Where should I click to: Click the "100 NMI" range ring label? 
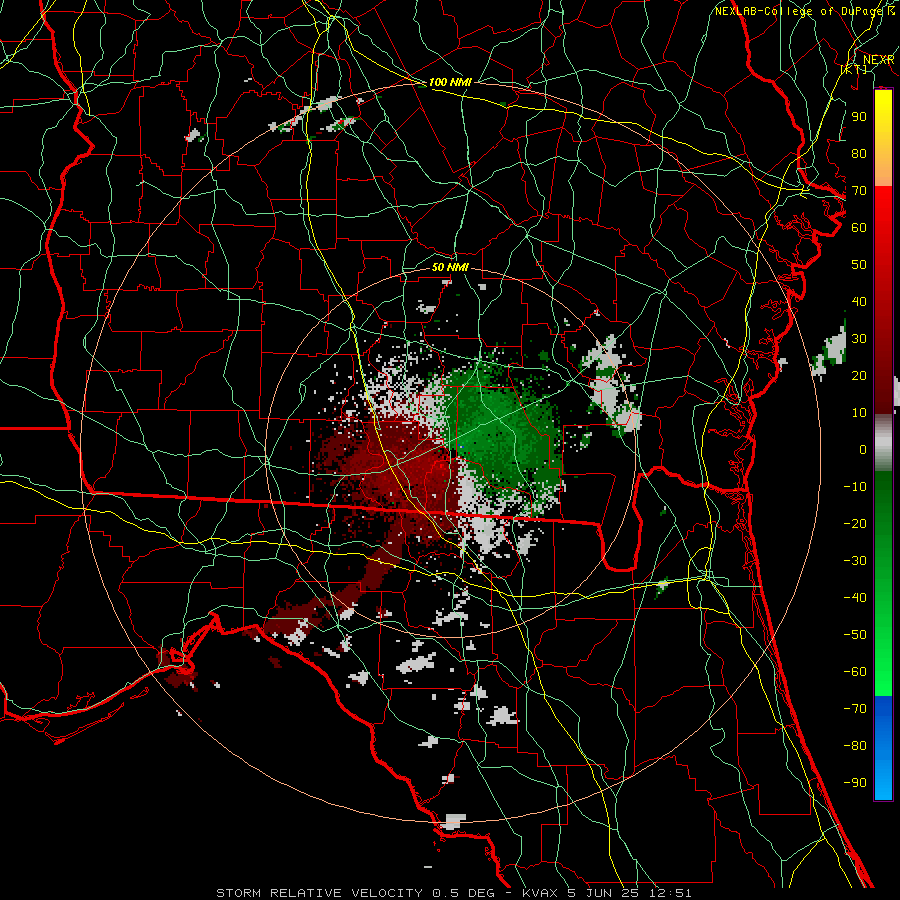tap(450, 83)
